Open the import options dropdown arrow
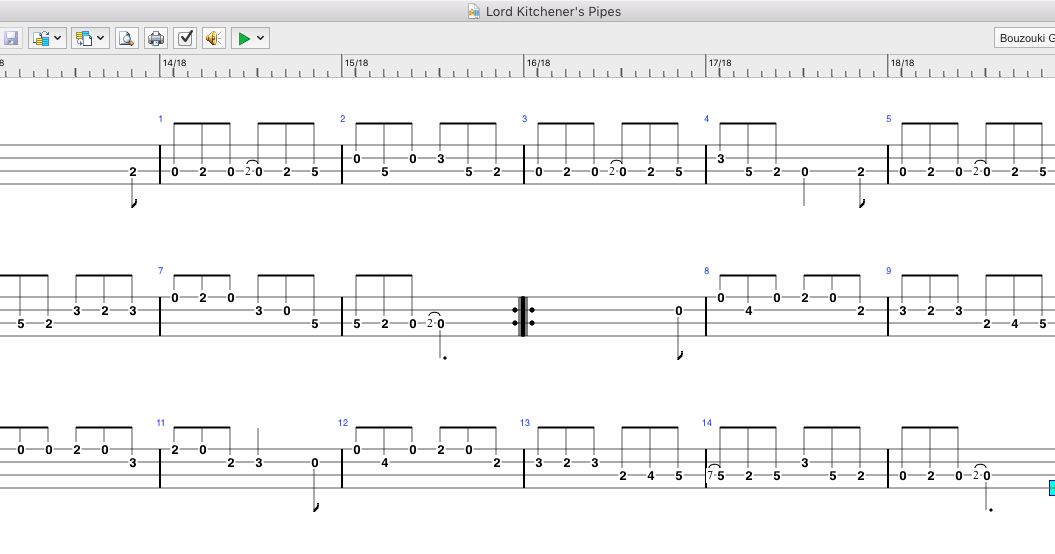 click(x=58, y=38)
